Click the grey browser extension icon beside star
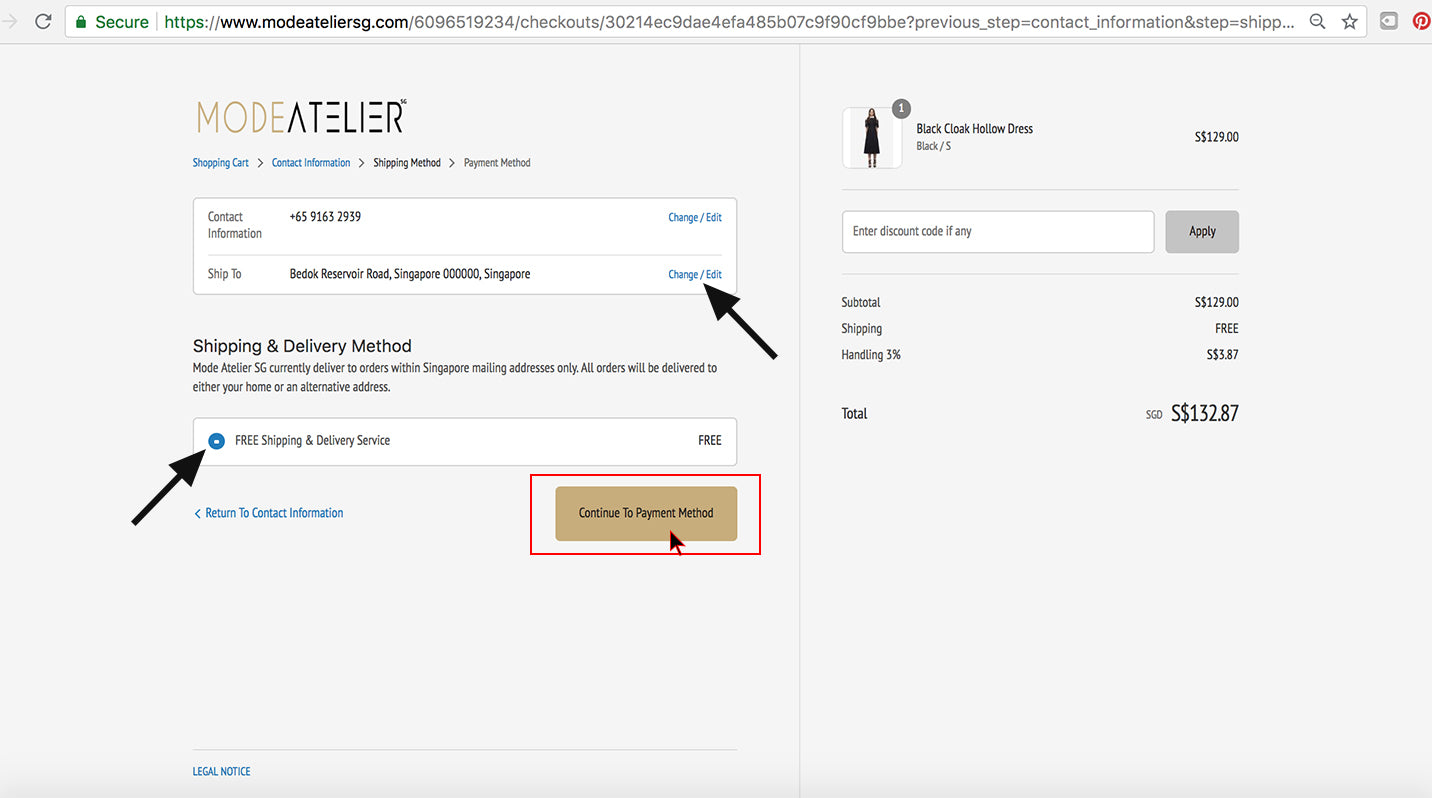This screenshot has width=1432, height=798. [x=1389, y=21]
